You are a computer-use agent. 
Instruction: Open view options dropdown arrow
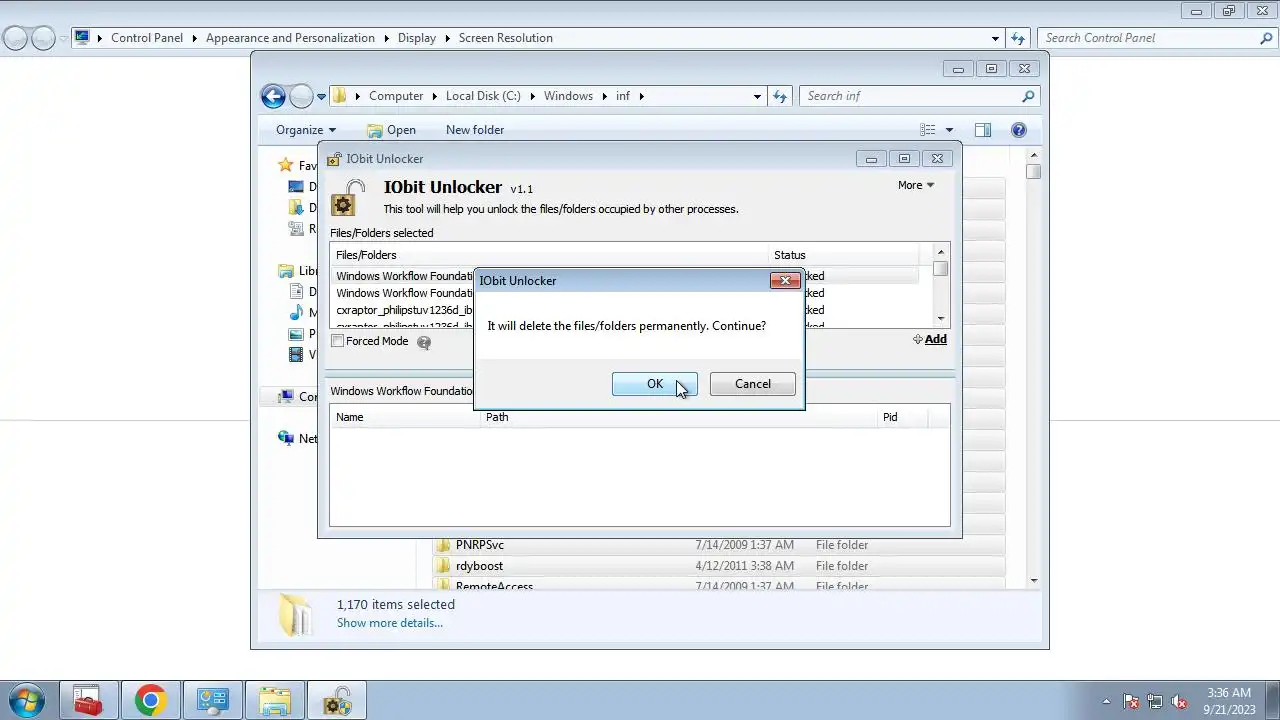tap(949, 130)
